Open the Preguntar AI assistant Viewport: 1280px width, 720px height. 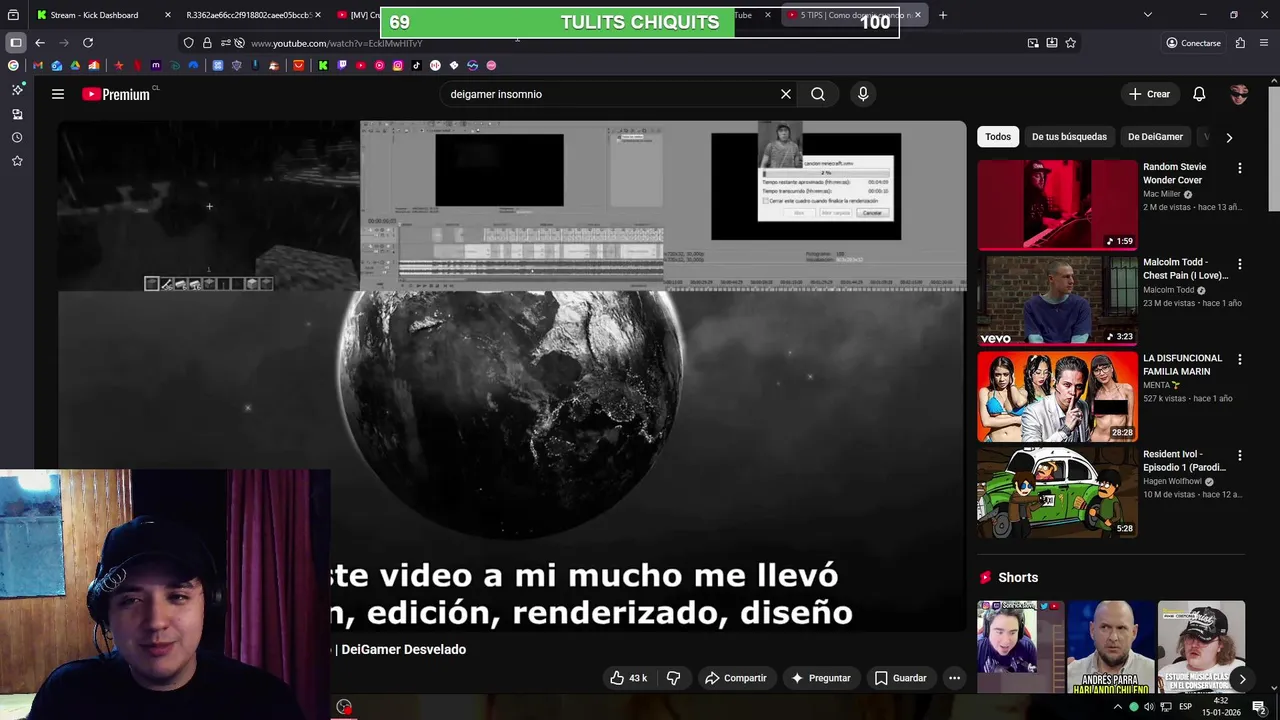tap(820, 678)
